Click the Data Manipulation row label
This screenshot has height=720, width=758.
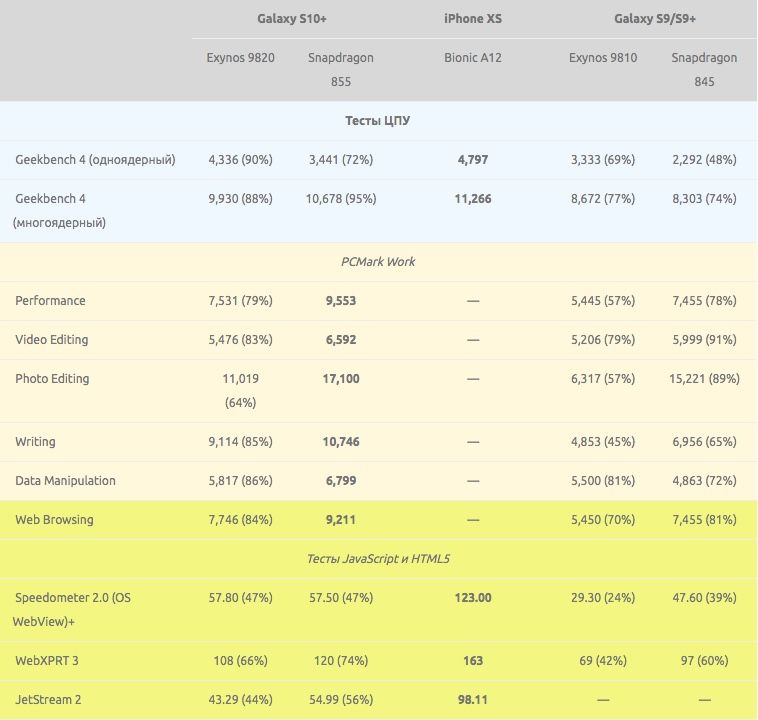(65, 481)
